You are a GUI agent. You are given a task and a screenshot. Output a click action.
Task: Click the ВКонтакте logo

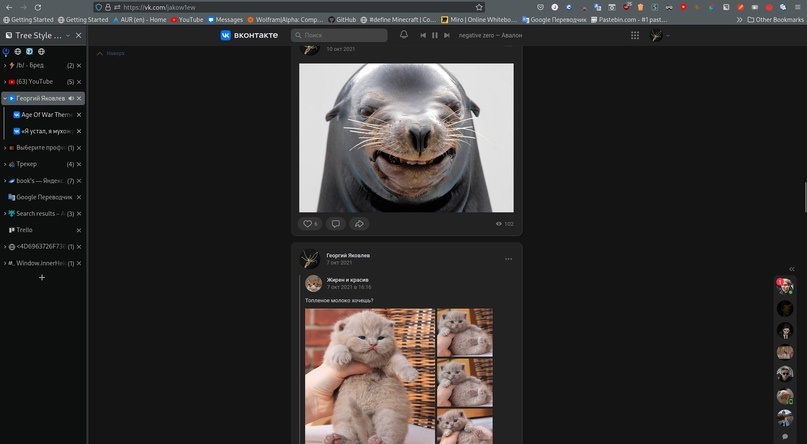coord(249,35)
